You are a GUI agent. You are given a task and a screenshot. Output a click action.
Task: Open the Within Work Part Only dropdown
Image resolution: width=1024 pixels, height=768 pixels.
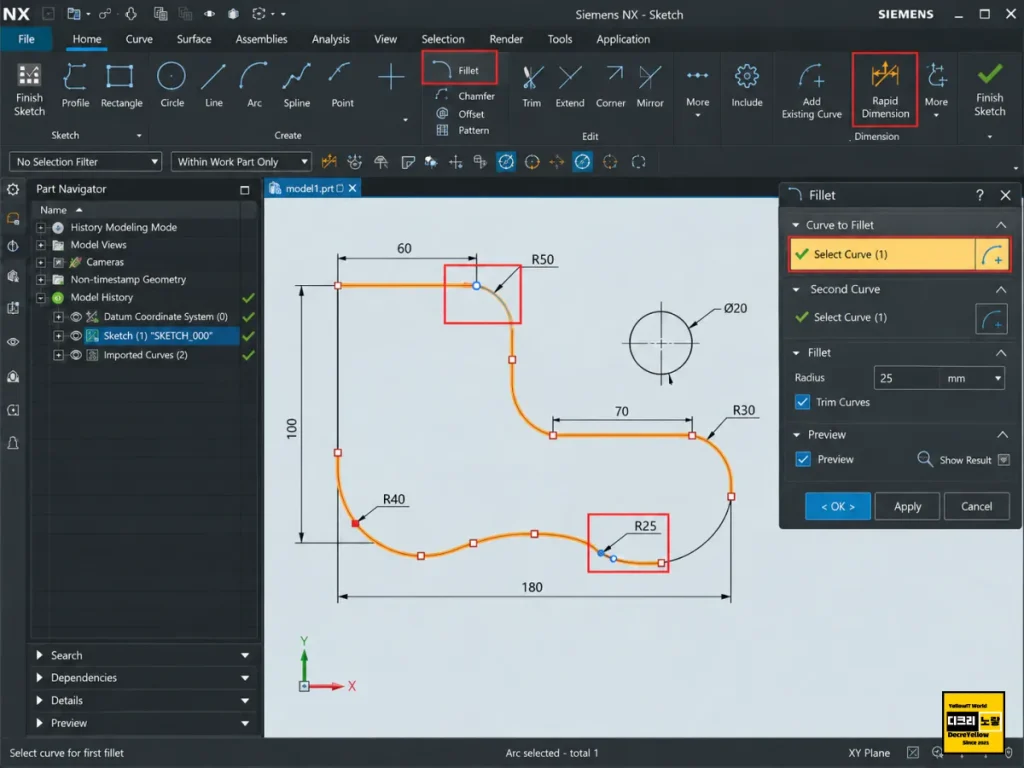click(x=241, y=161)
